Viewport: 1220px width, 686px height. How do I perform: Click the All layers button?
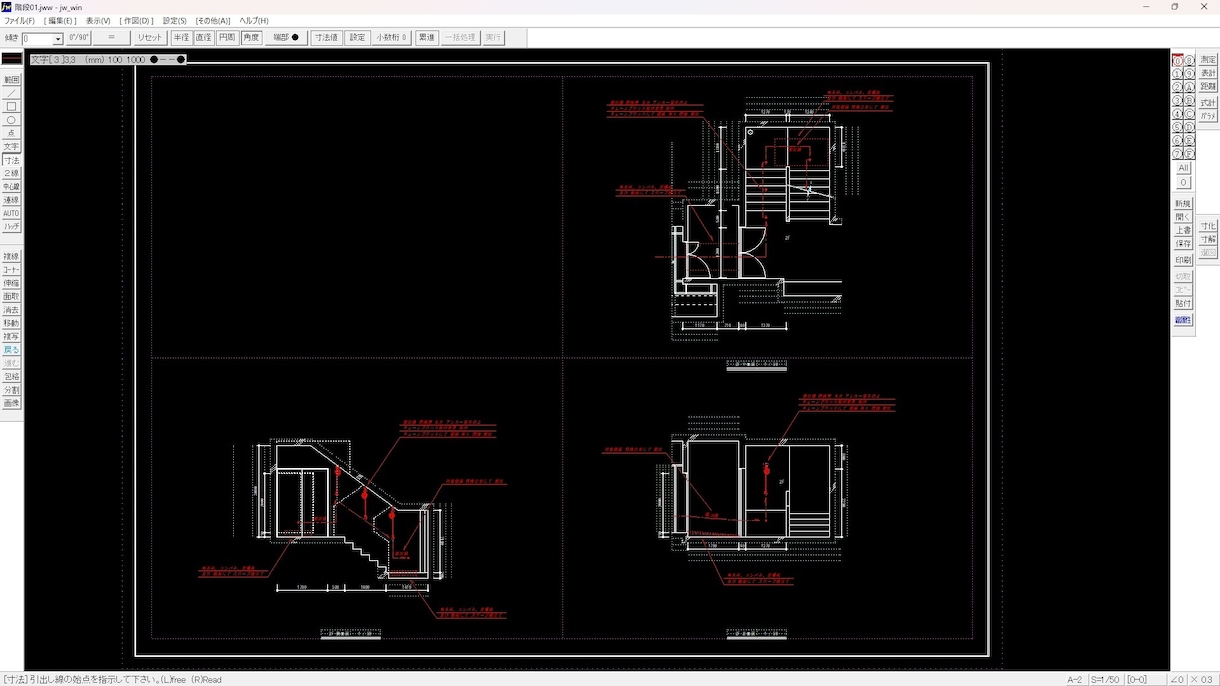click(1183, 168)
